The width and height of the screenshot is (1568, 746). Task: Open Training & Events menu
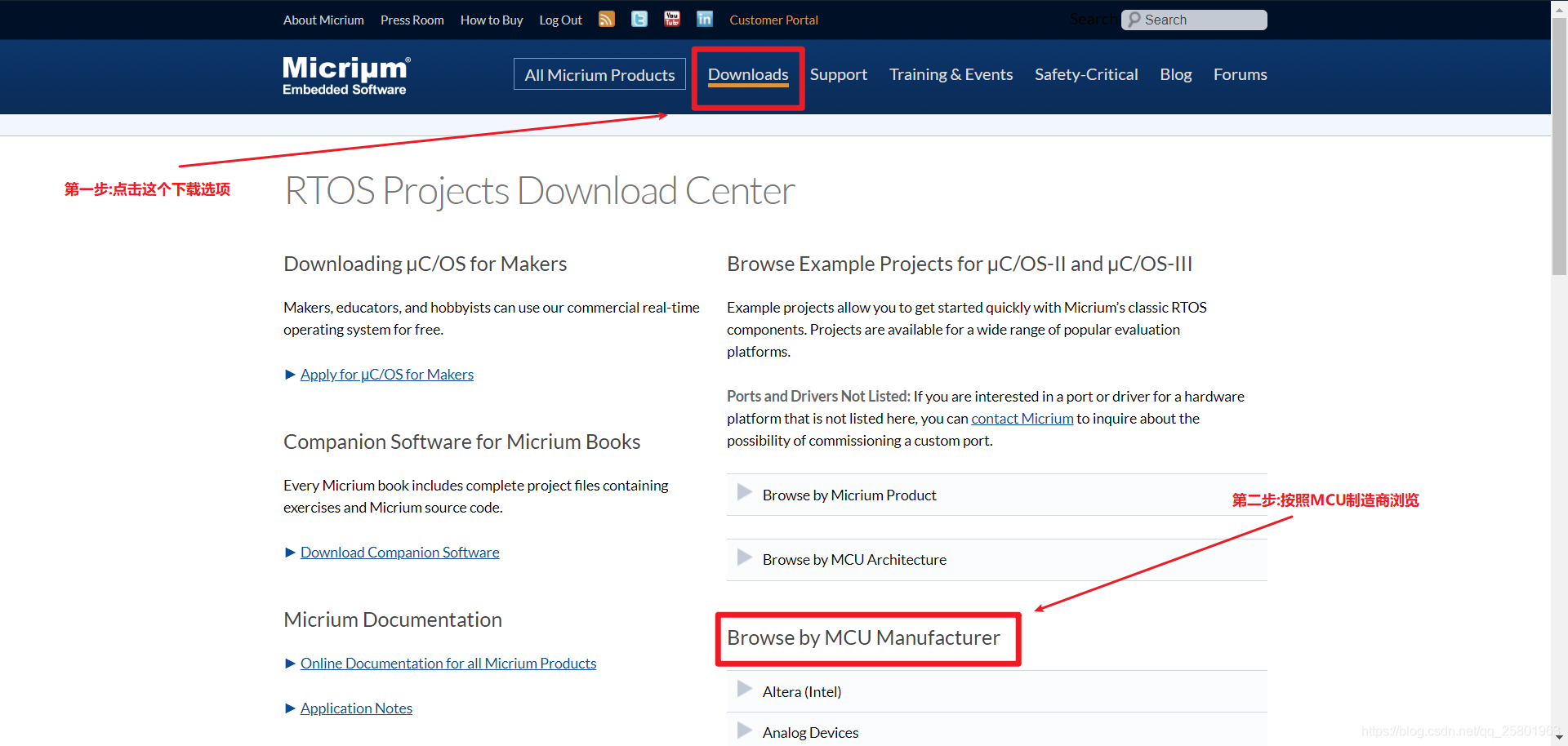[951, 74]
